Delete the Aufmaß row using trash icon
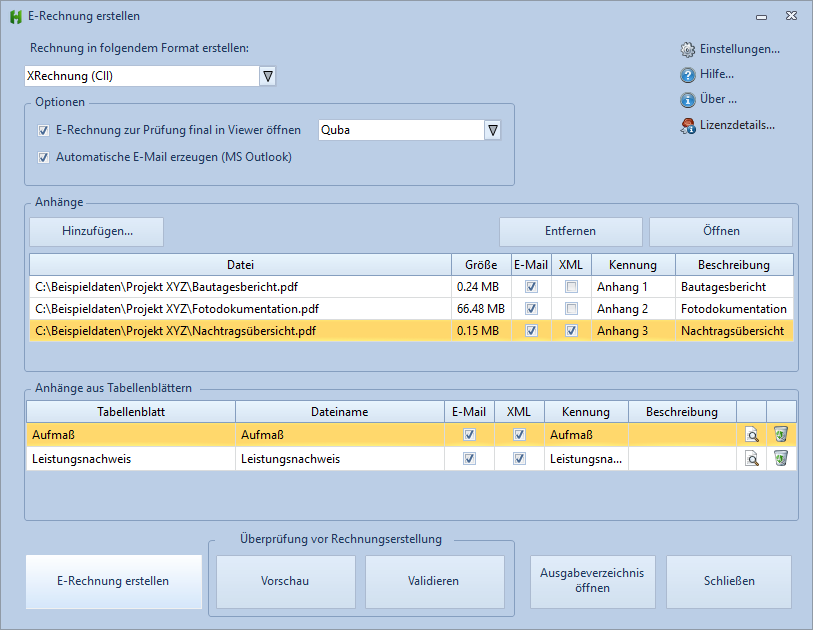Viewport: 813px width, 630px height. (x=781, y=434)
